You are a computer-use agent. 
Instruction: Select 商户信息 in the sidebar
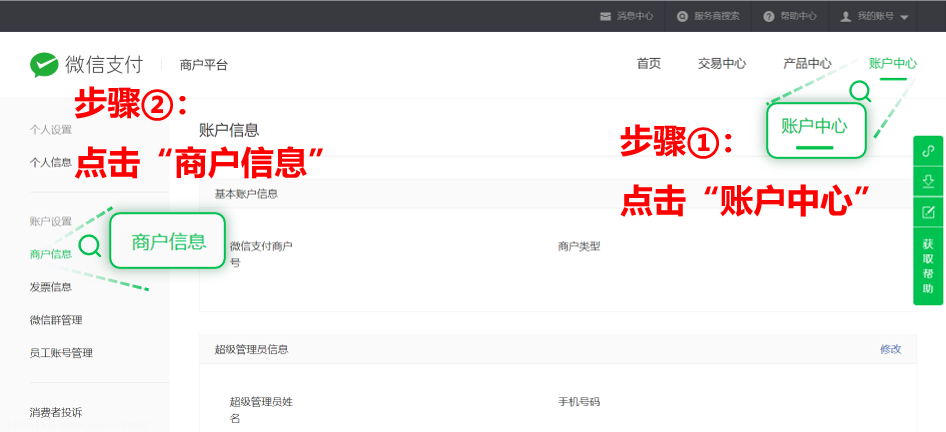tap(51, 255)
